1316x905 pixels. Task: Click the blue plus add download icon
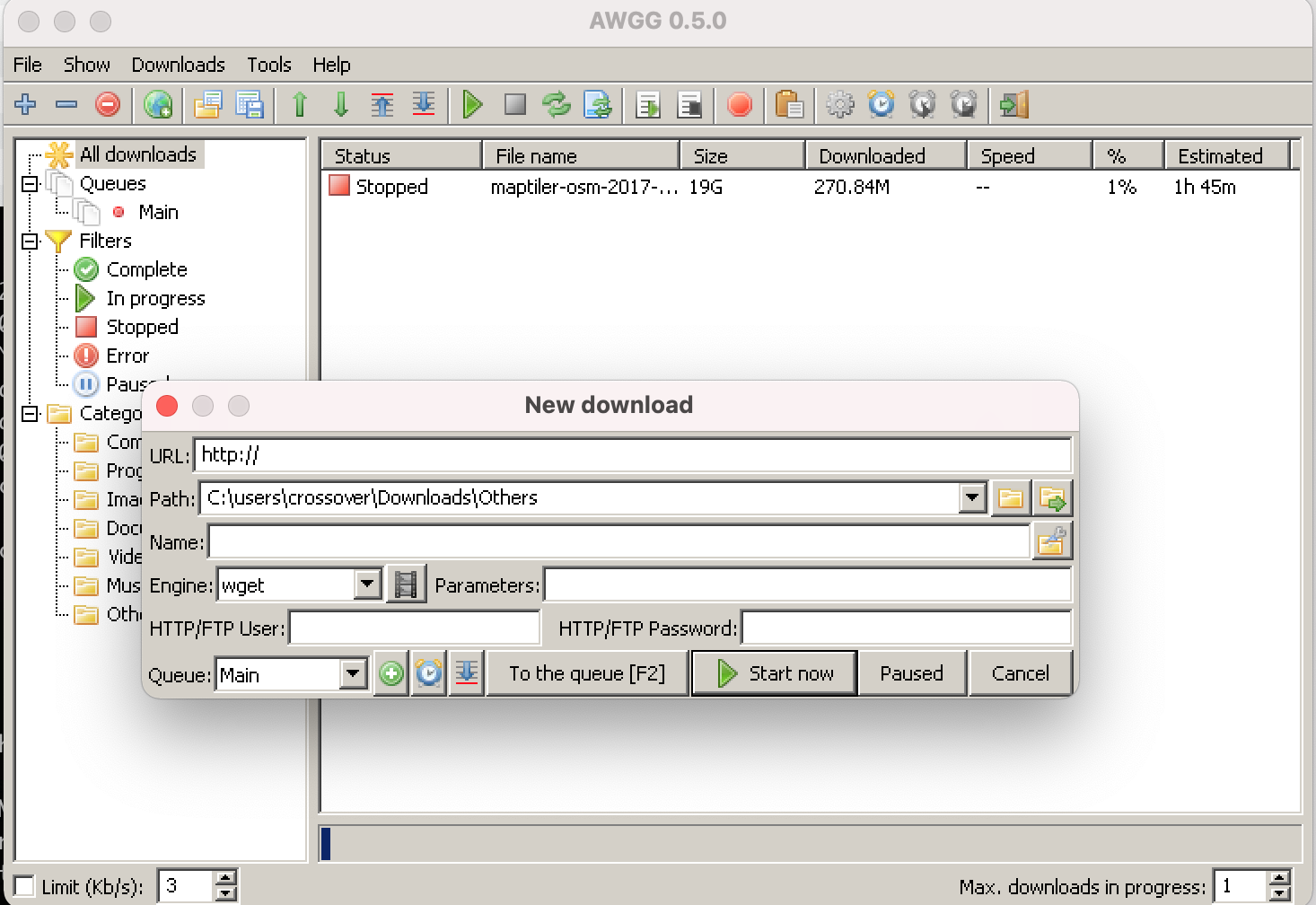[x=25, y=105]
